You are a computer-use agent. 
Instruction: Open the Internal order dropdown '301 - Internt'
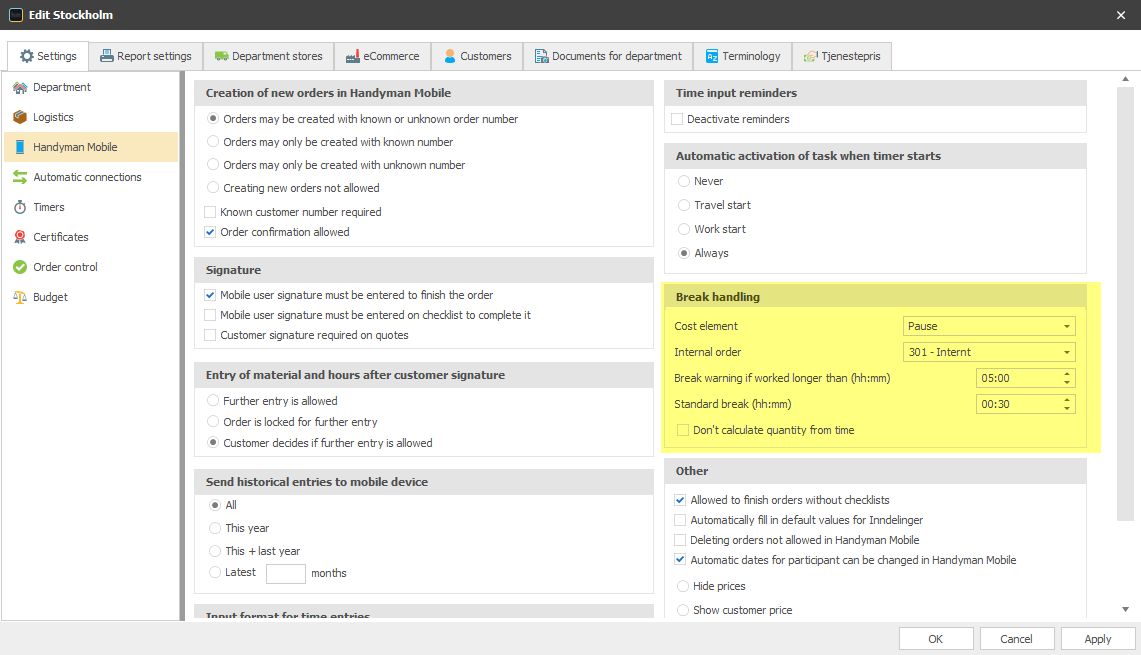989,352
